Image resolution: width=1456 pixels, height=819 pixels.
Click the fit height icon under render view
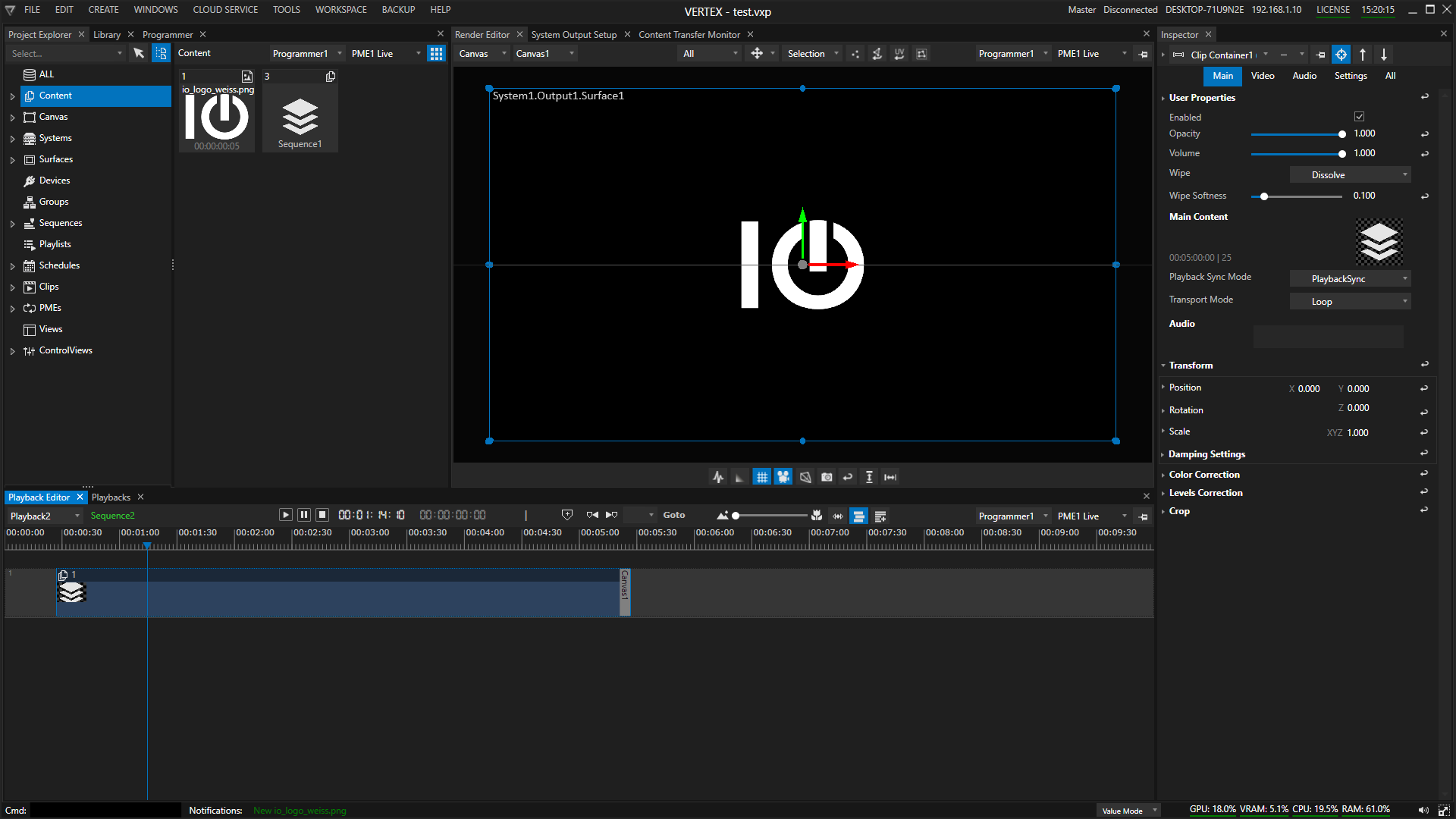click(x=869, y=477)
